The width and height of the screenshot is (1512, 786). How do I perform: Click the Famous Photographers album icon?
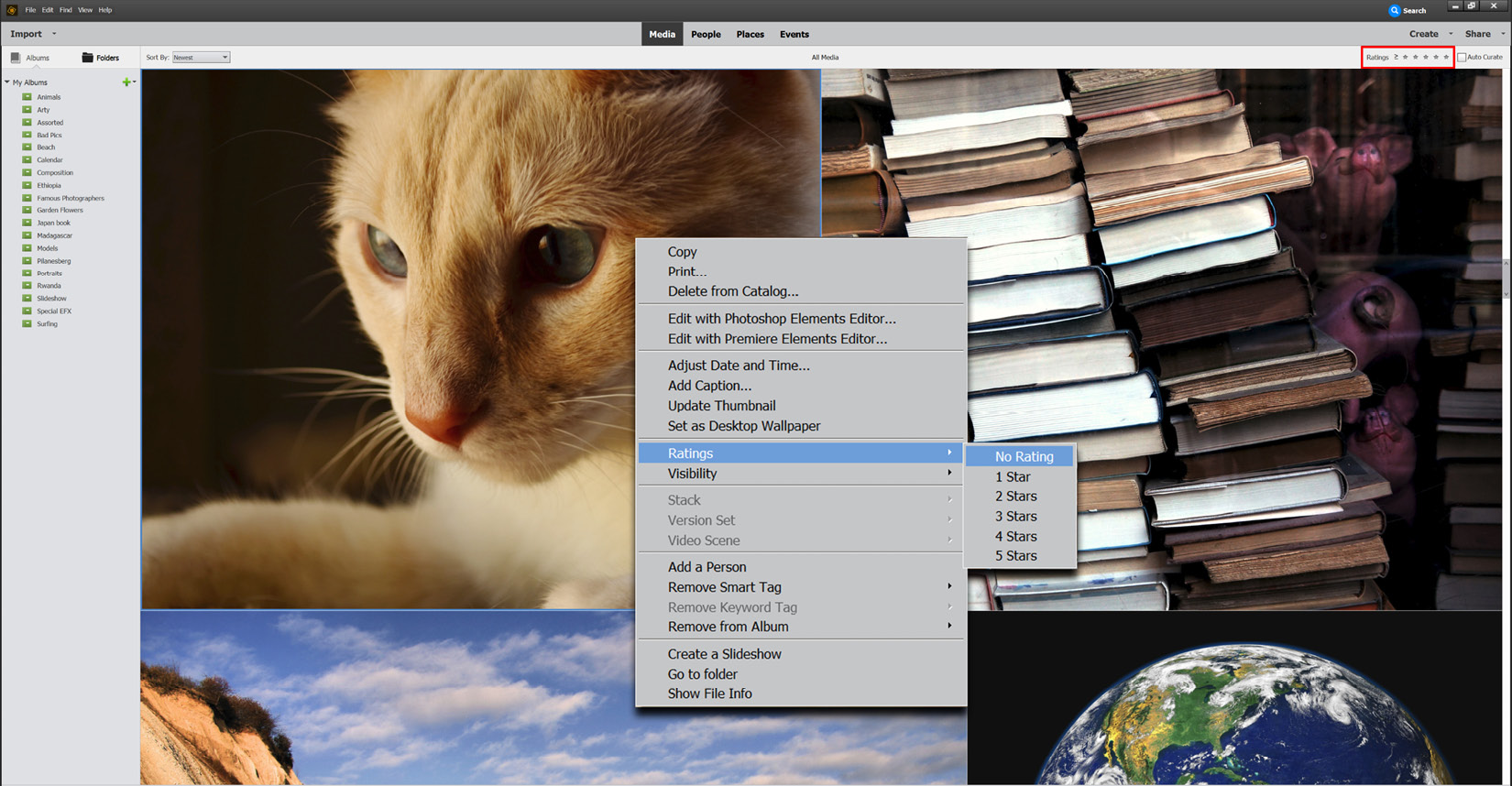pos(27,198)
